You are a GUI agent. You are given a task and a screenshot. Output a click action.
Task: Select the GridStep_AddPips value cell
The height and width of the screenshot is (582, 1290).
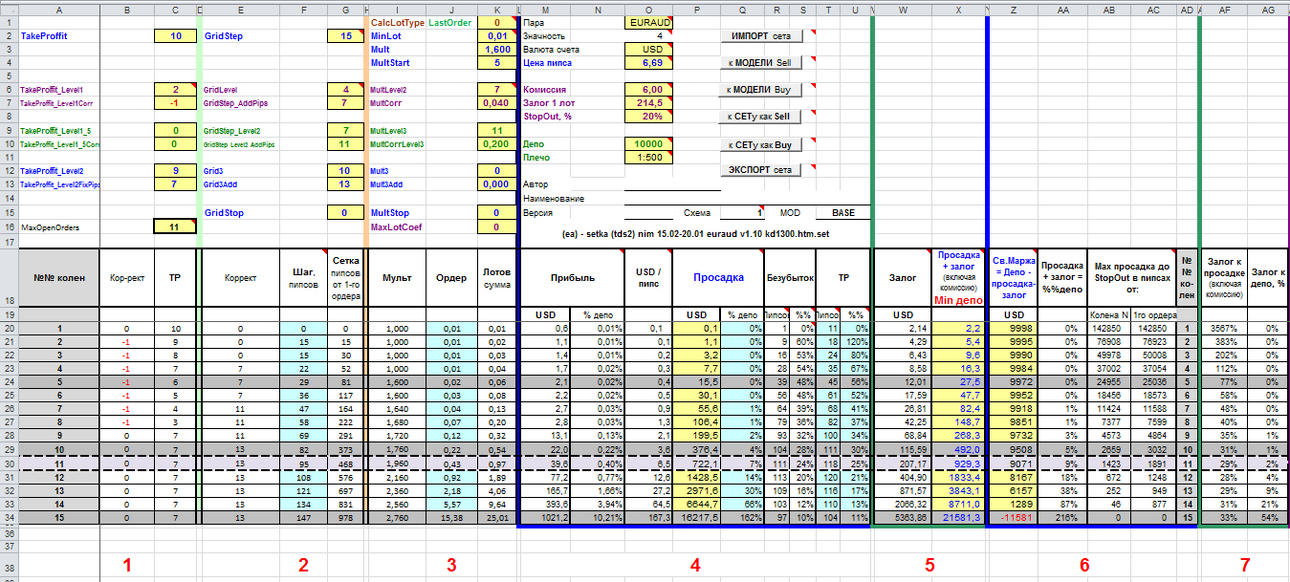(346, 102)
